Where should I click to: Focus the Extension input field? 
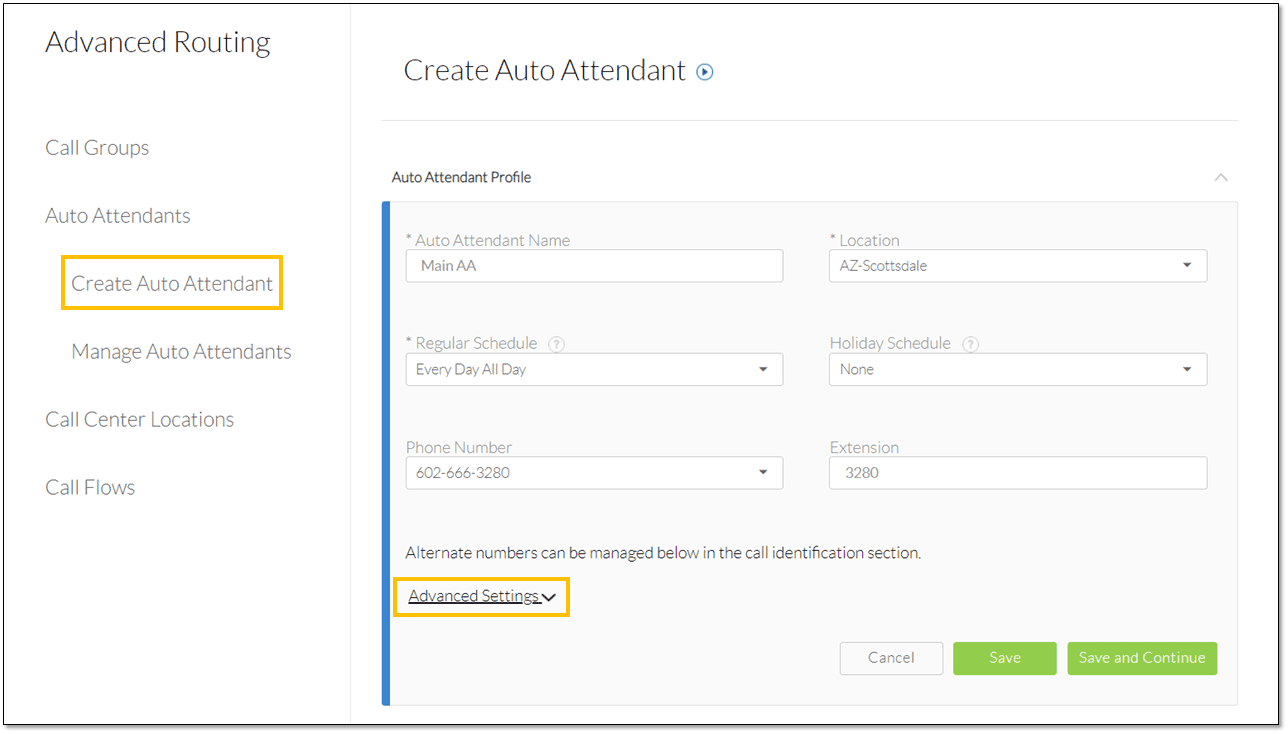(1017, 473)
